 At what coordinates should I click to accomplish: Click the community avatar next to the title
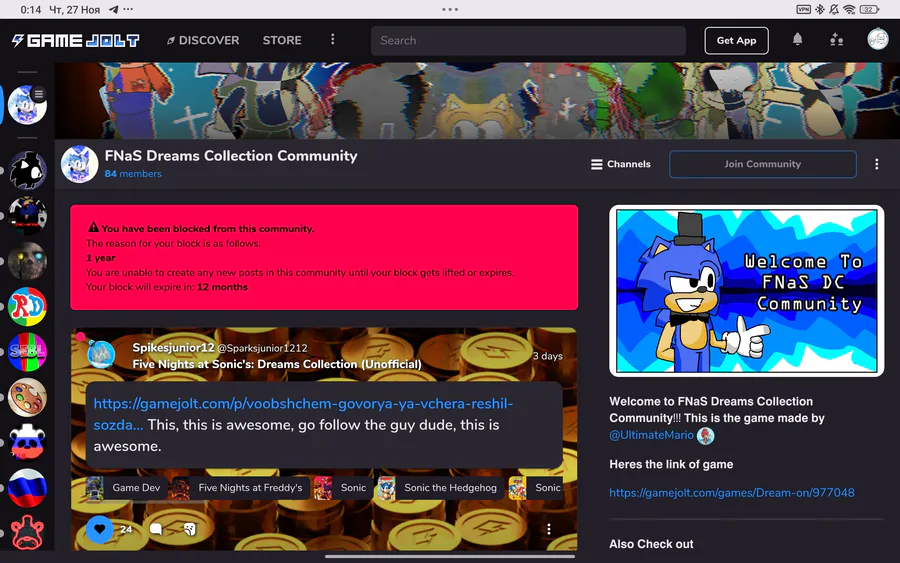(79, 164)
